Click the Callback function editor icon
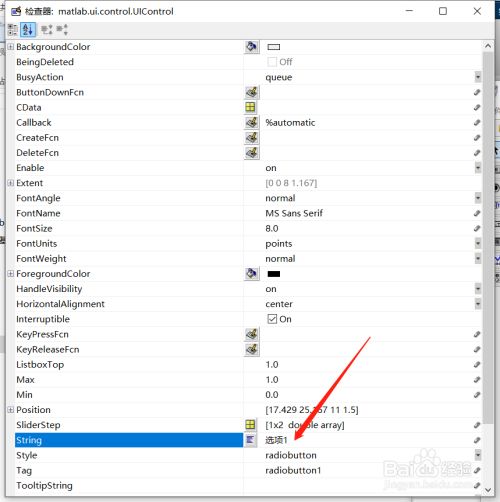 click(252, 122)
